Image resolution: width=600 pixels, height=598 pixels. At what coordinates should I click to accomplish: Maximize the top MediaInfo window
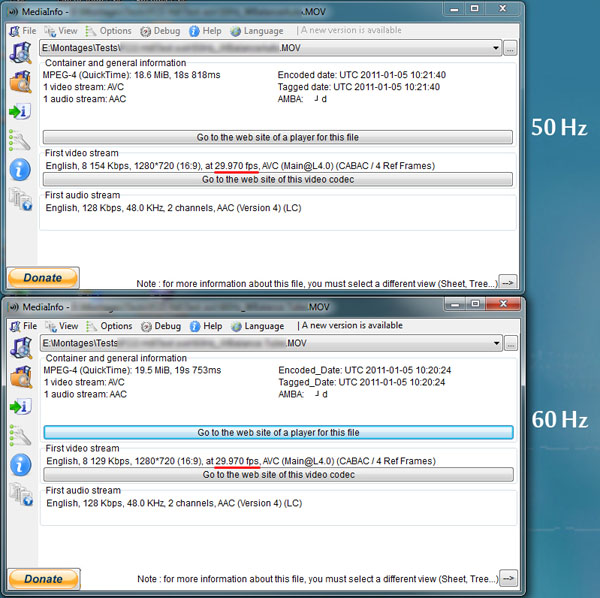pos(474,8)
